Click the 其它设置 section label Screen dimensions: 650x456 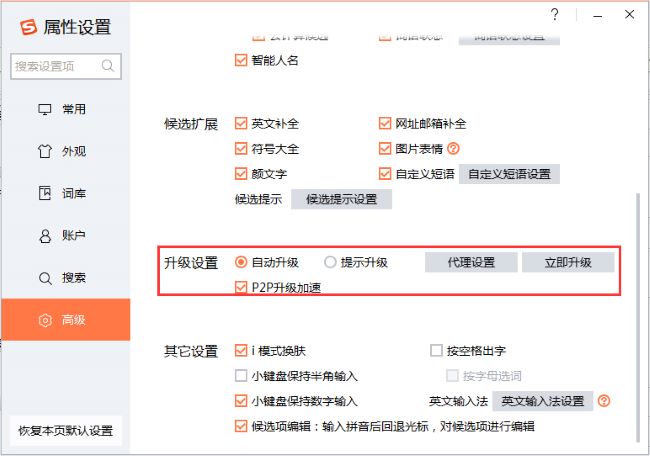[x=191, y=351]
